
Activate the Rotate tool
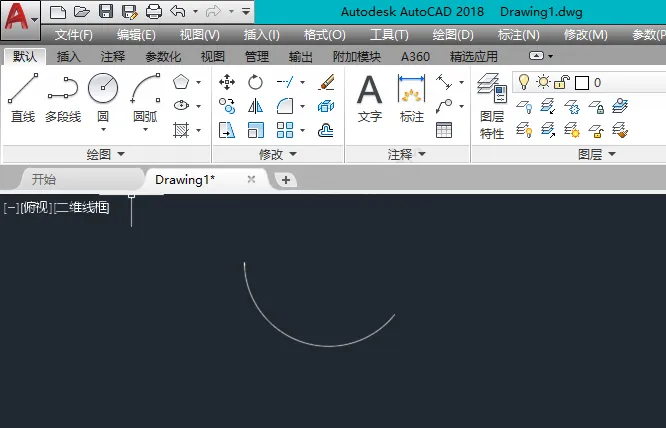point(255,82)
